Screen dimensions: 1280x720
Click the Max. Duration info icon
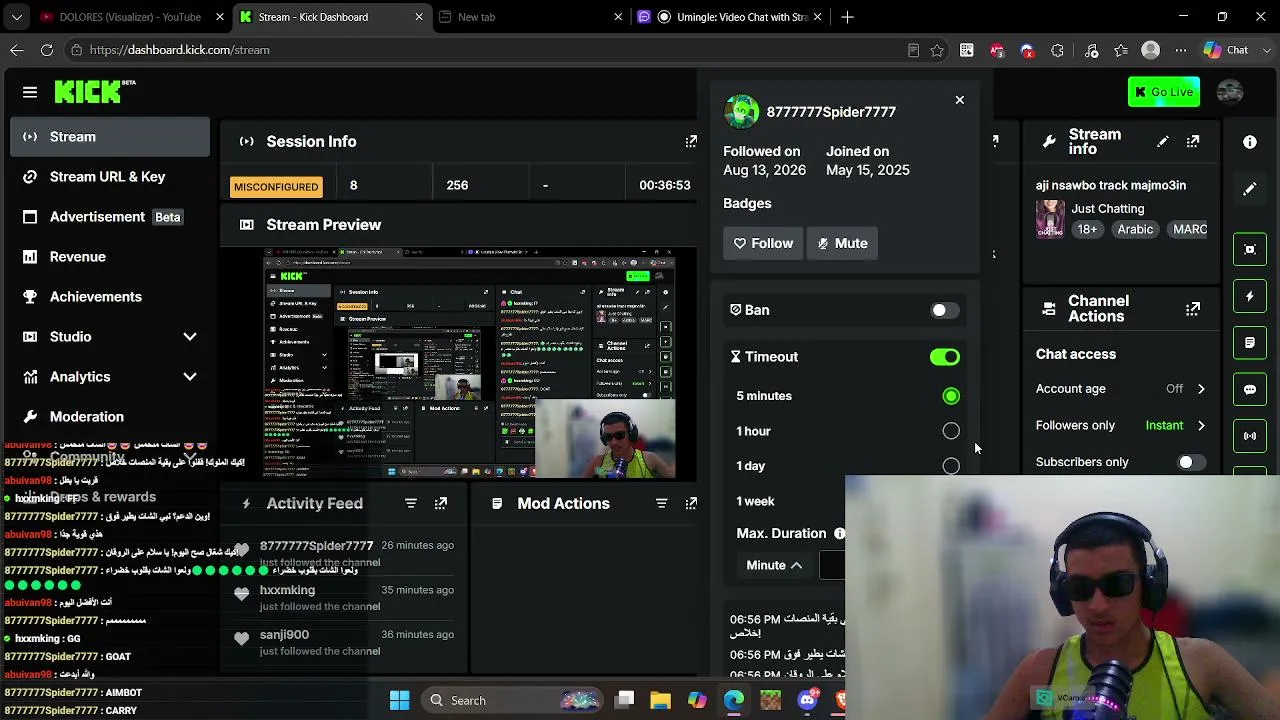[x=839, y=534]
